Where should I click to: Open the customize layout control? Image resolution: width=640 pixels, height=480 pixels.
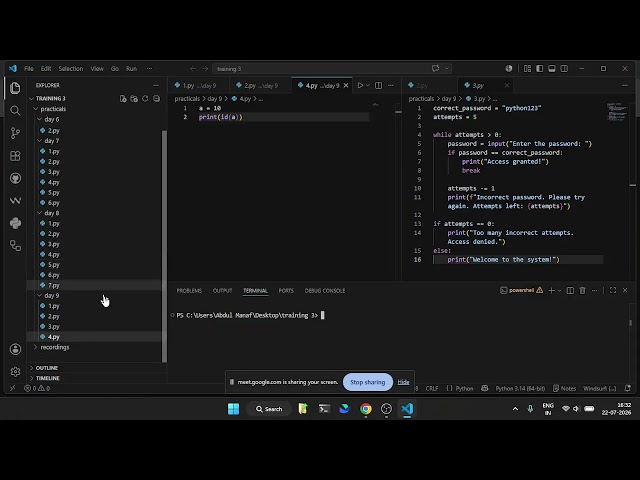coord(527,69)
